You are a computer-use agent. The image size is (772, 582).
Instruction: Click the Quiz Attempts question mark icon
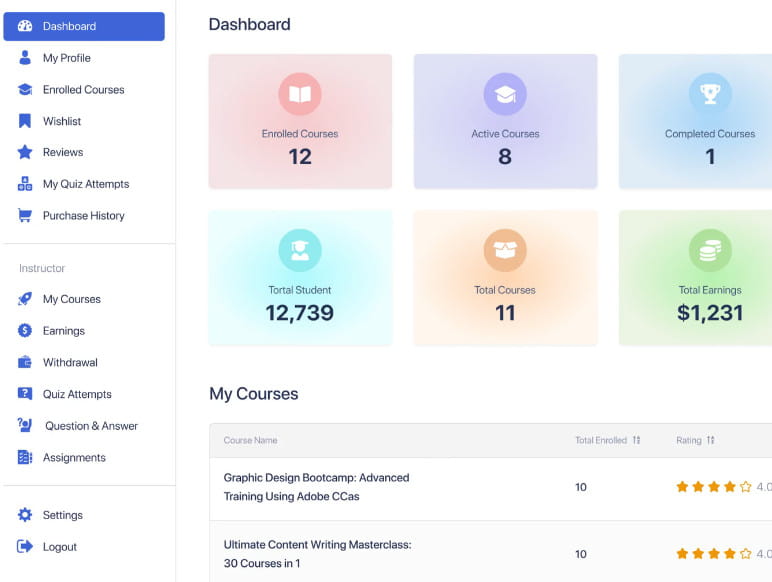coord(25,393)
